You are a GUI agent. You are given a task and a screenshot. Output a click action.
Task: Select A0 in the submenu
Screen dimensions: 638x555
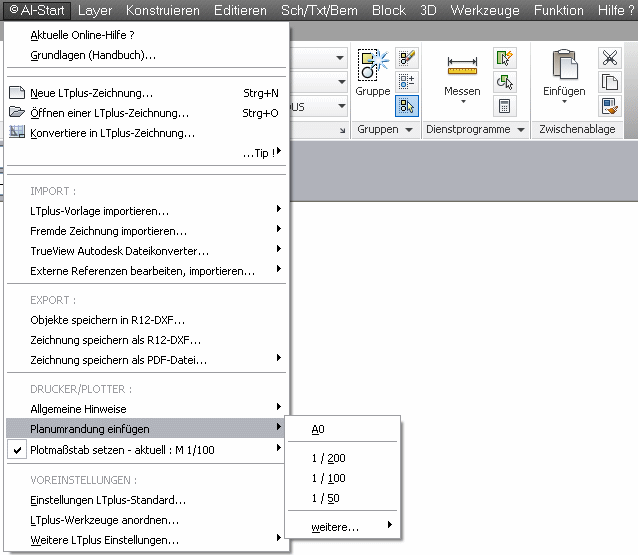point(342,429)
